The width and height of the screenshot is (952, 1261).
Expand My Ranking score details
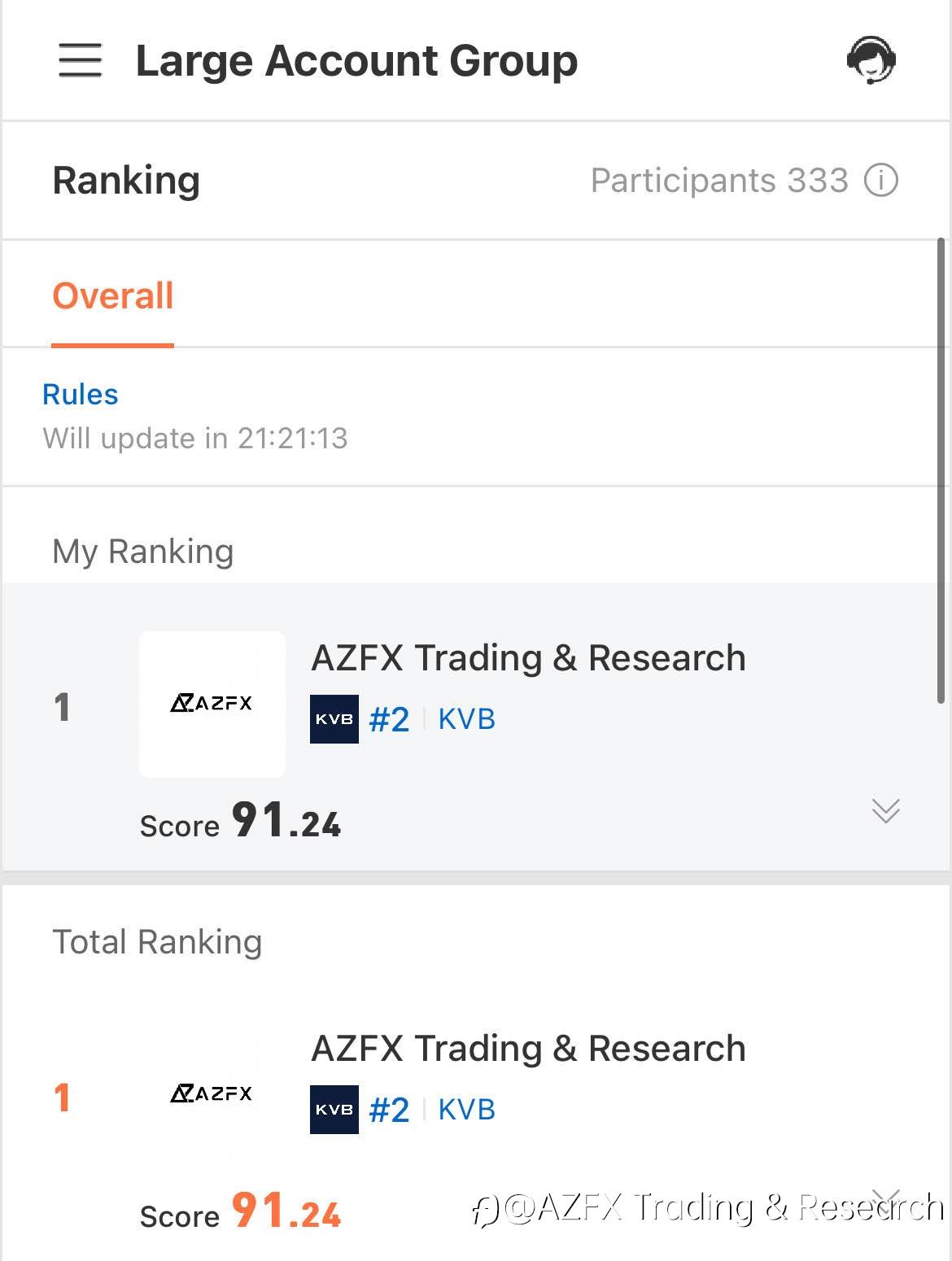pyautogui.click(x=885, y=810)
